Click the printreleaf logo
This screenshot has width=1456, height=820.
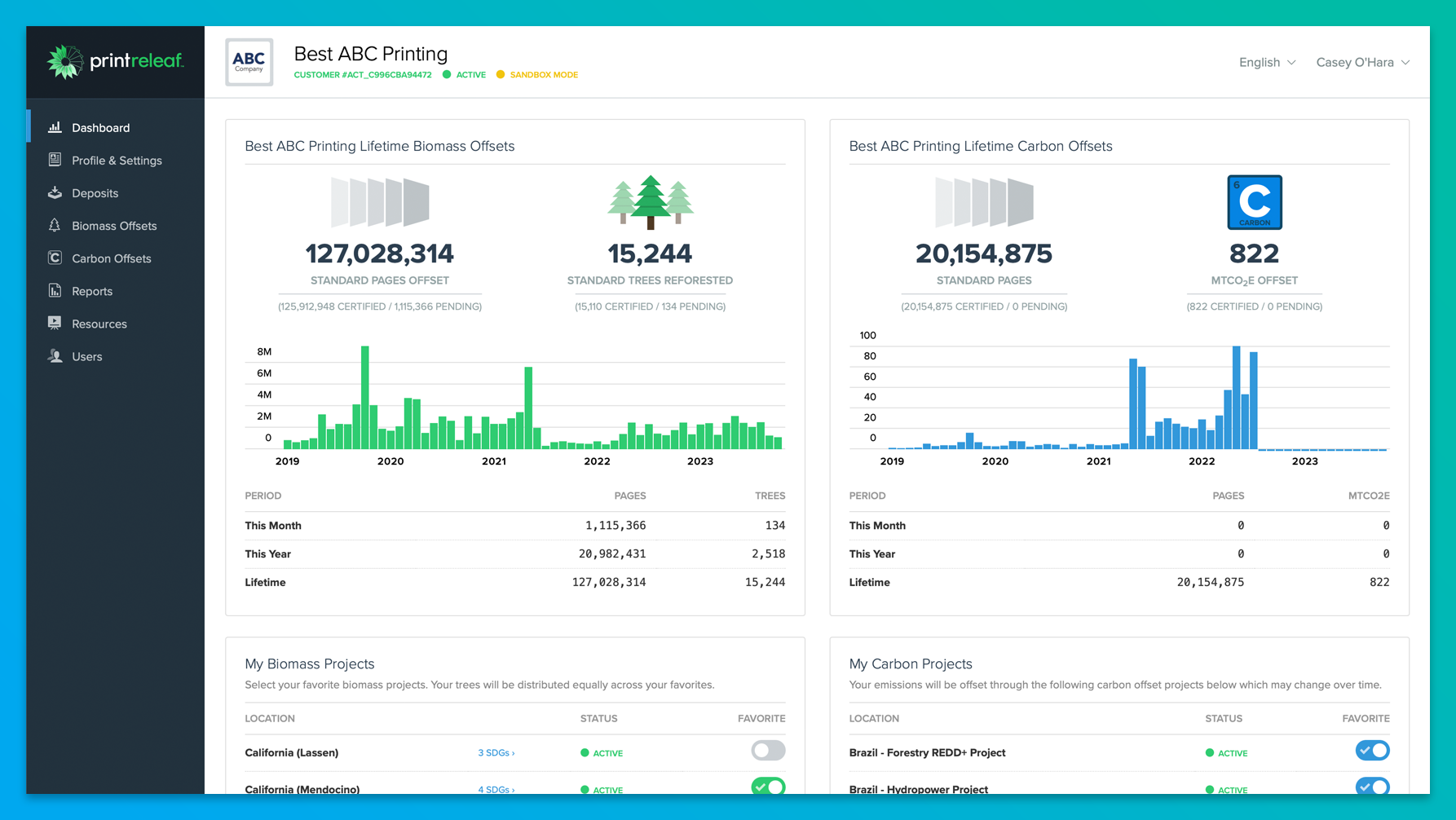115,62
